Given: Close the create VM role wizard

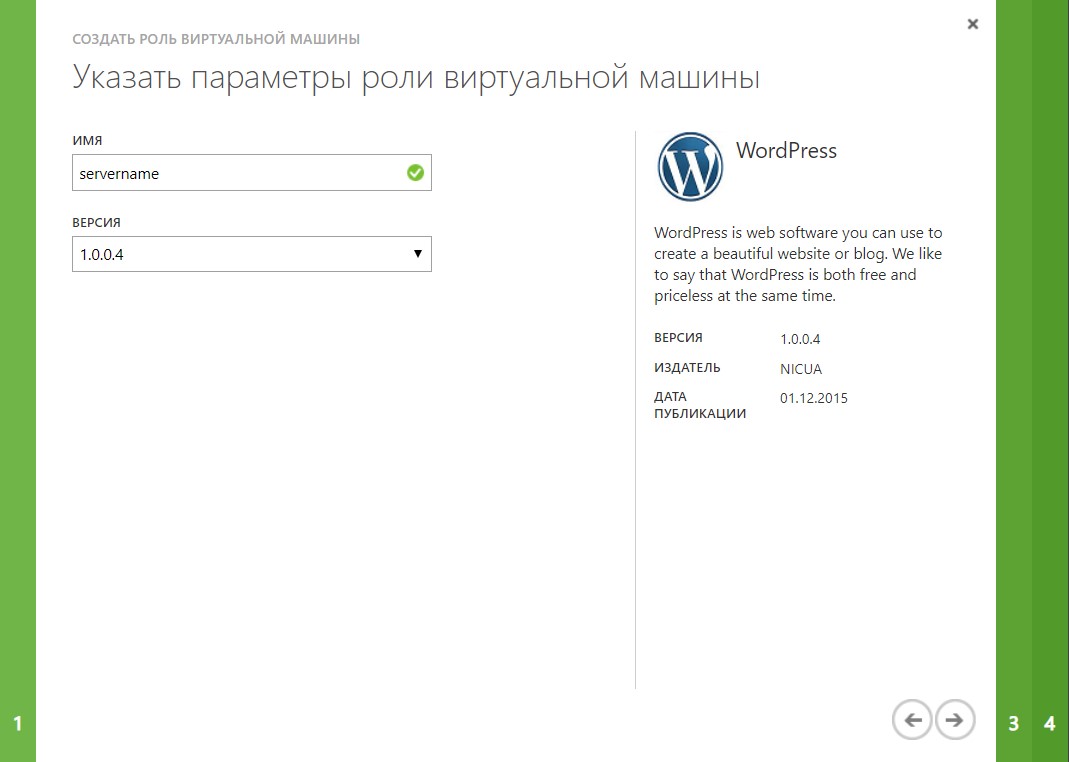Looking at the screenshot, I should 973,25.
